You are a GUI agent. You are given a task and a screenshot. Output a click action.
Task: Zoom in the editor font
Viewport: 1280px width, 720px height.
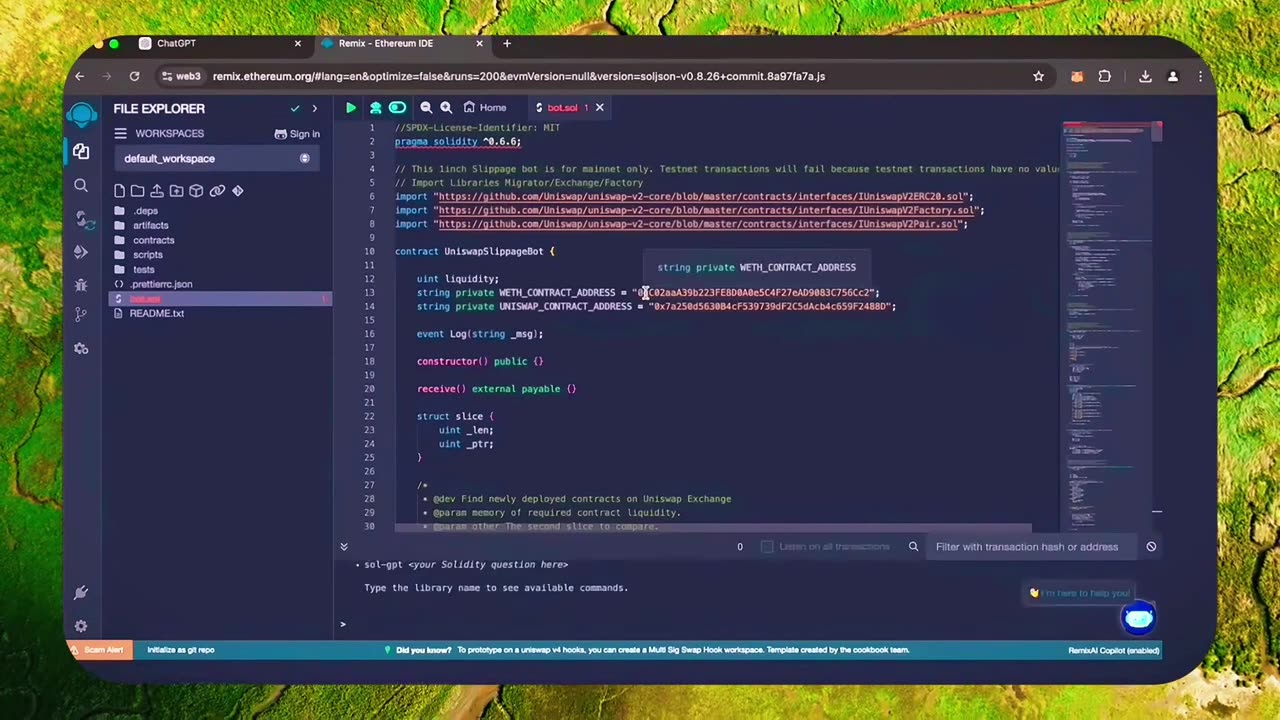coord(446,107)
